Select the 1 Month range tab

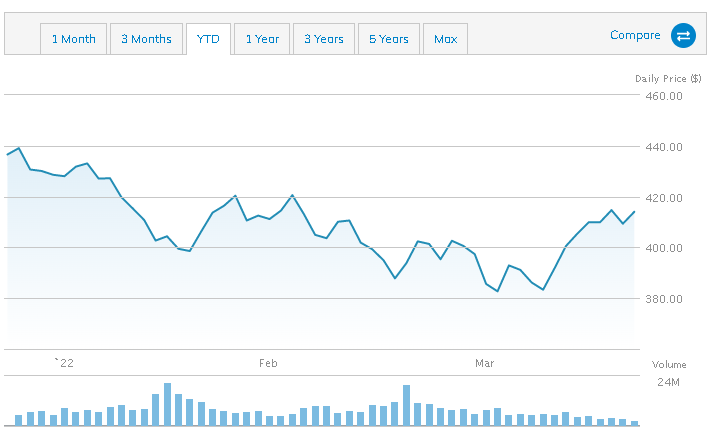pos(74,39)
